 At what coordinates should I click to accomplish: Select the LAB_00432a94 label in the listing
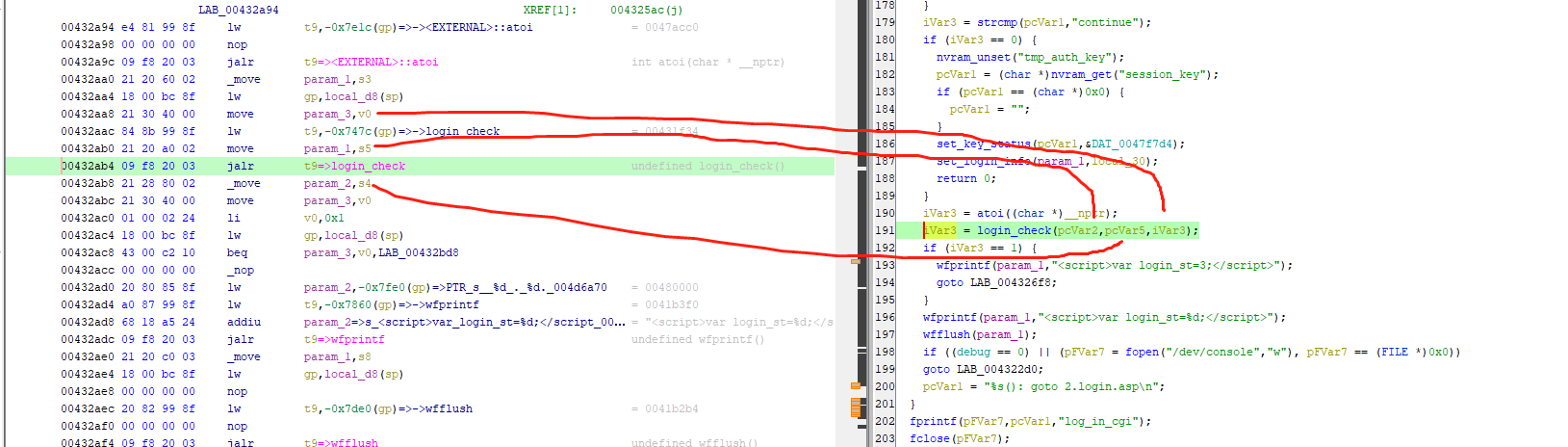click(x=239, y=10)
